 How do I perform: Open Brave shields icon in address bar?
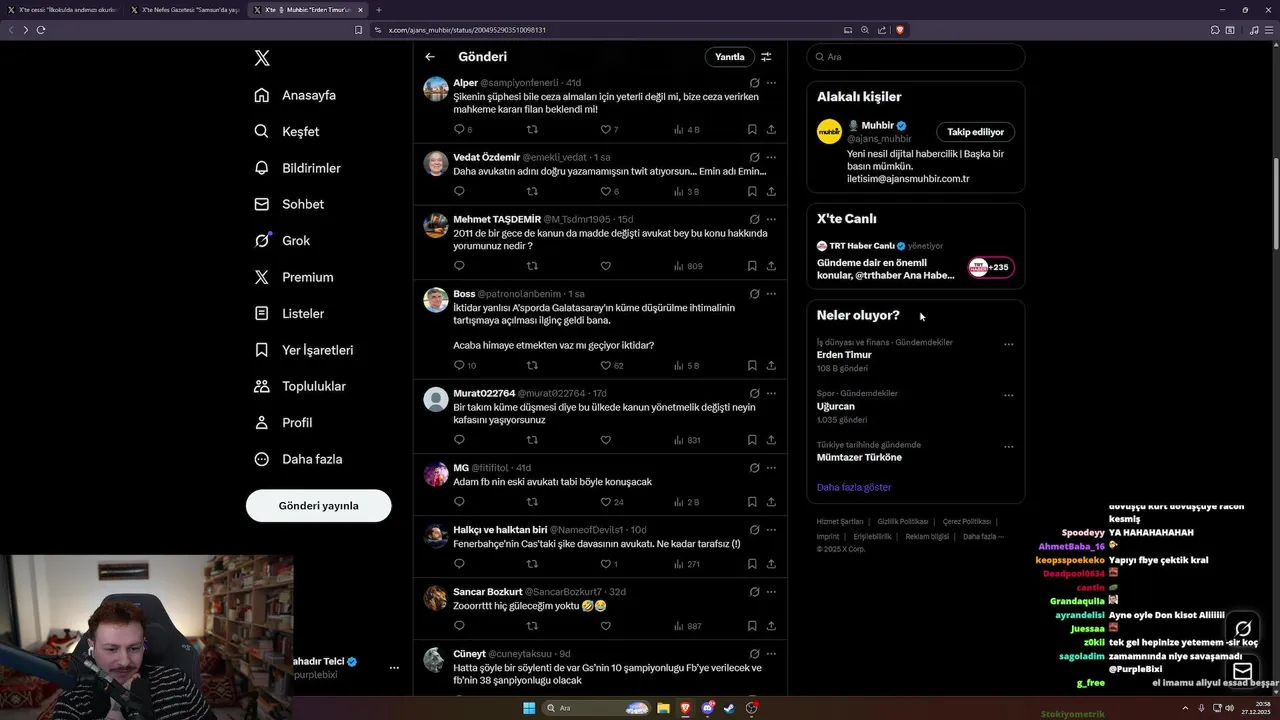900,30
